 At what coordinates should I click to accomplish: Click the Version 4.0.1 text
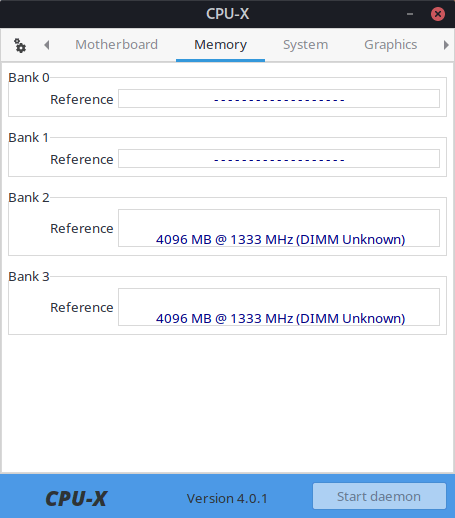pyautogui.click(x=227, y=499)
